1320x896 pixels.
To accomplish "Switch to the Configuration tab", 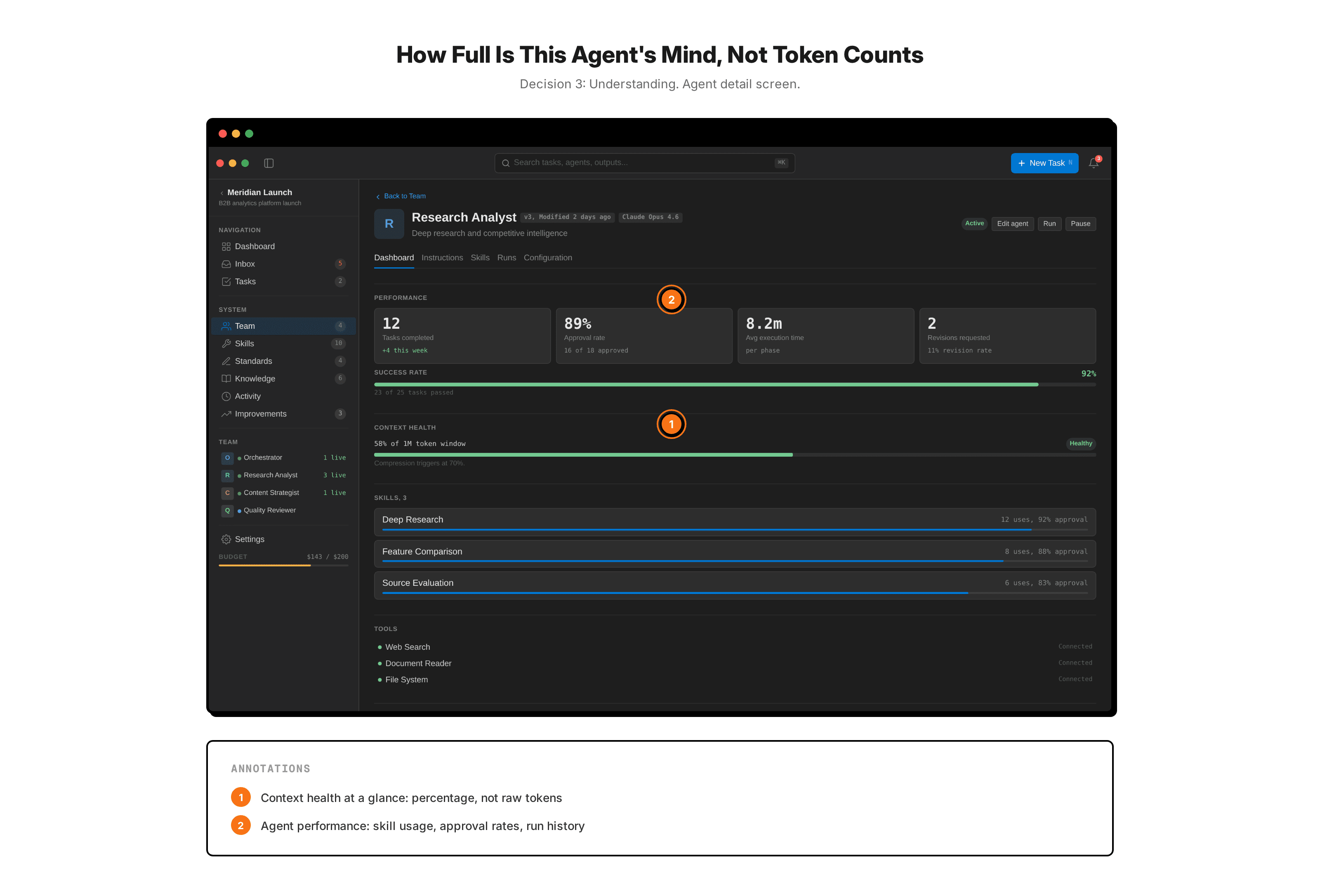I will tap(547, 257).
